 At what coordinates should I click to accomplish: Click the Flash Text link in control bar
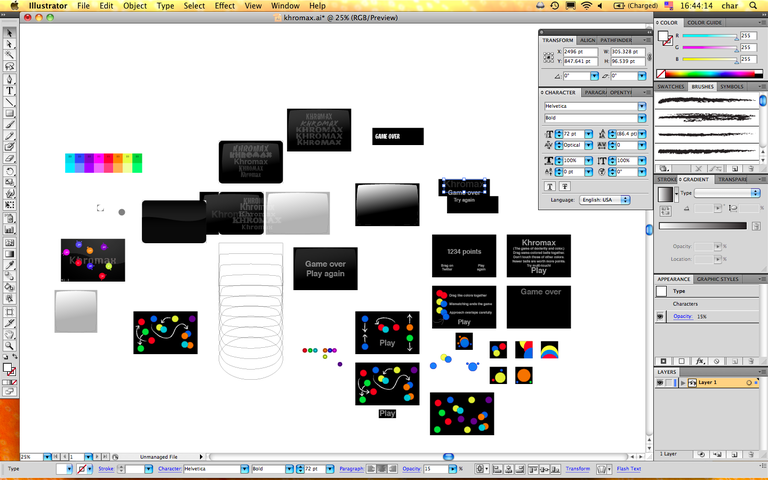(x=629, y=469)
